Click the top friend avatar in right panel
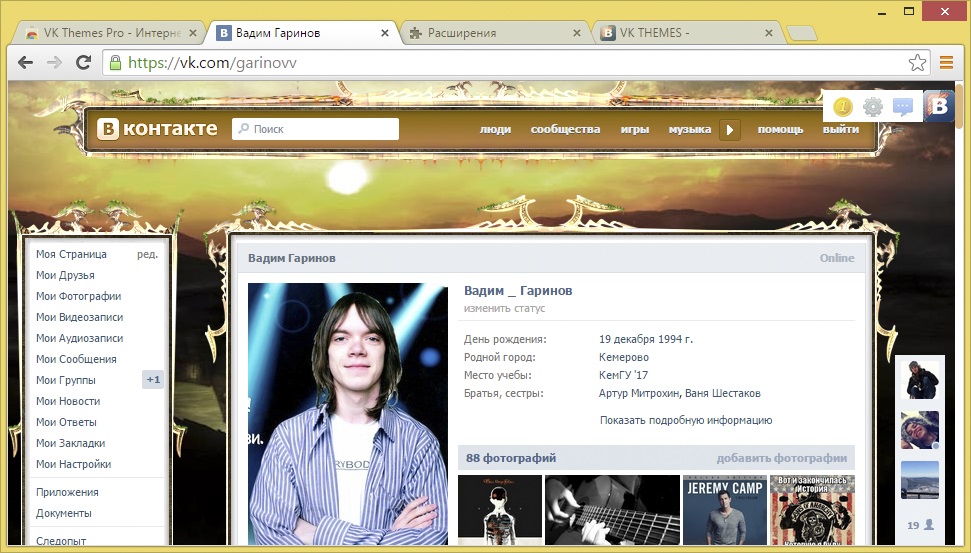Viewport: 971px width, 553px height. tap(920, 380)
